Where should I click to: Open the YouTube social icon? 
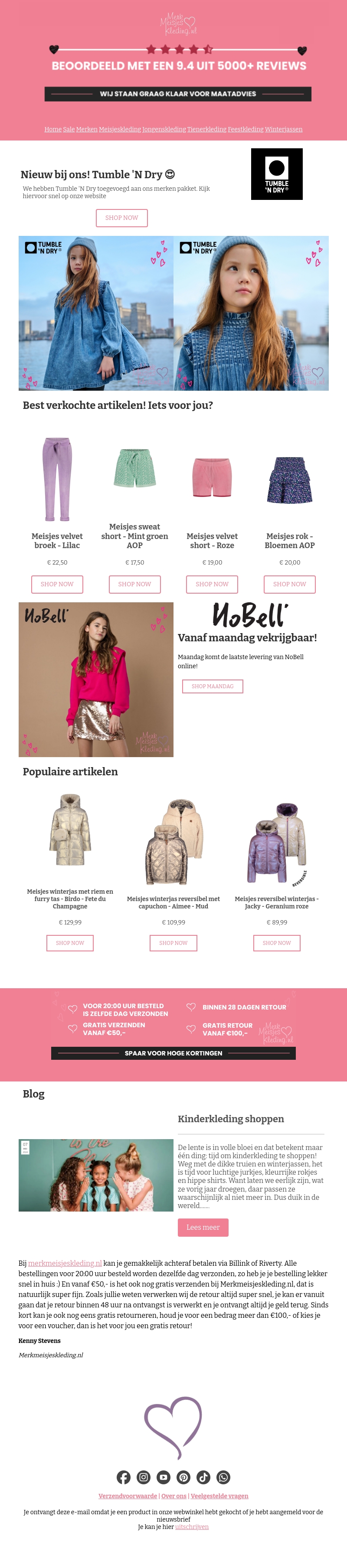click(164, 1477)
